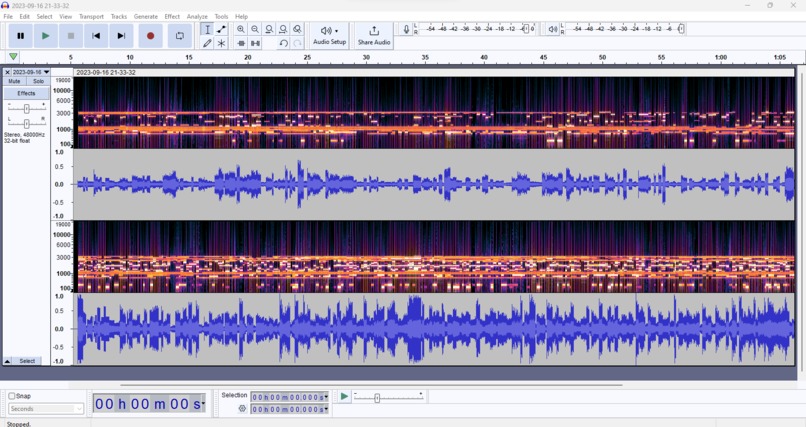
Task: Collapse the track with the arrow button
Action: 7,361
